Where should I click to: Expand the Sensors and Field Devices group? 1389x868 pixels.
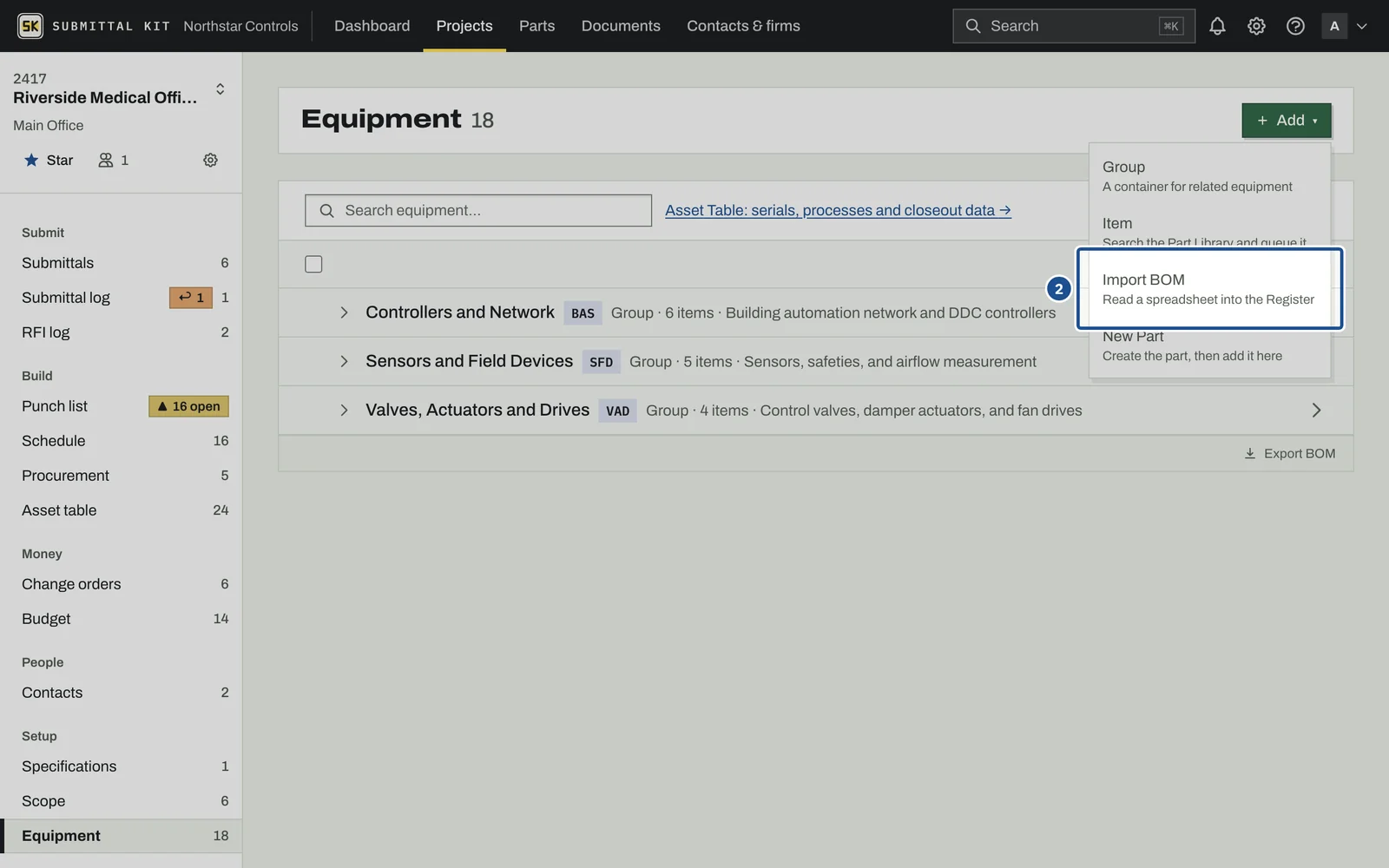pyautogui.click(x=344, y=361)
